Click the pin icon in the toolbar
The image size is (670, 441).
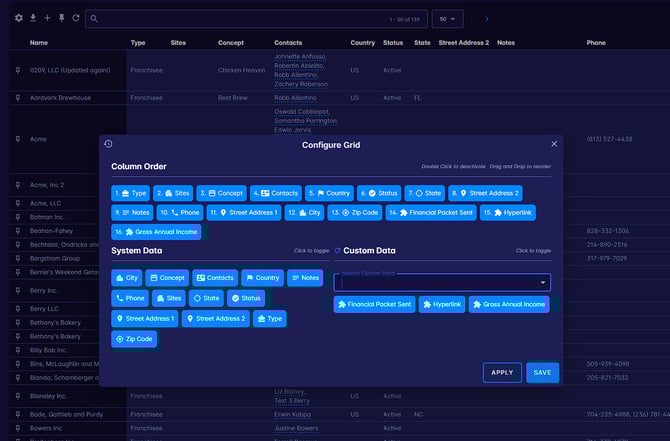[x=60, y=18]
